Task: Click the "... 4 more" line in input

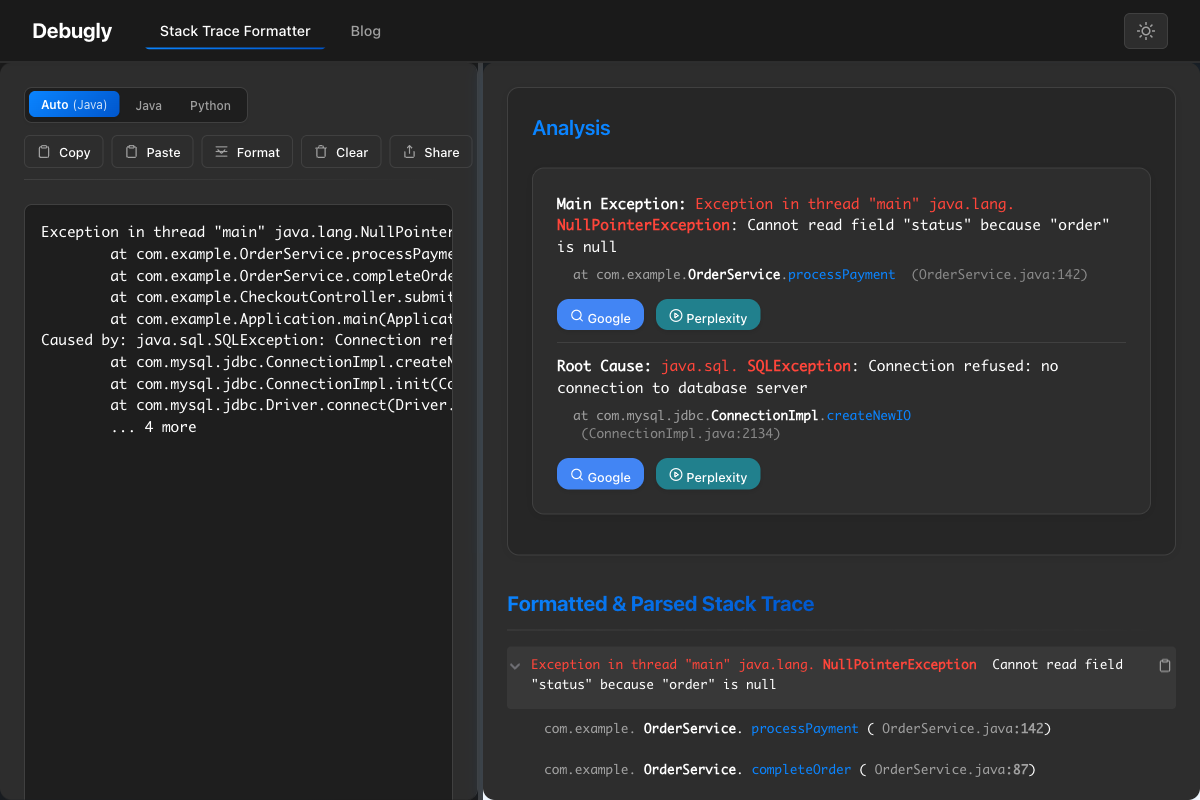Action: (154, 427)
